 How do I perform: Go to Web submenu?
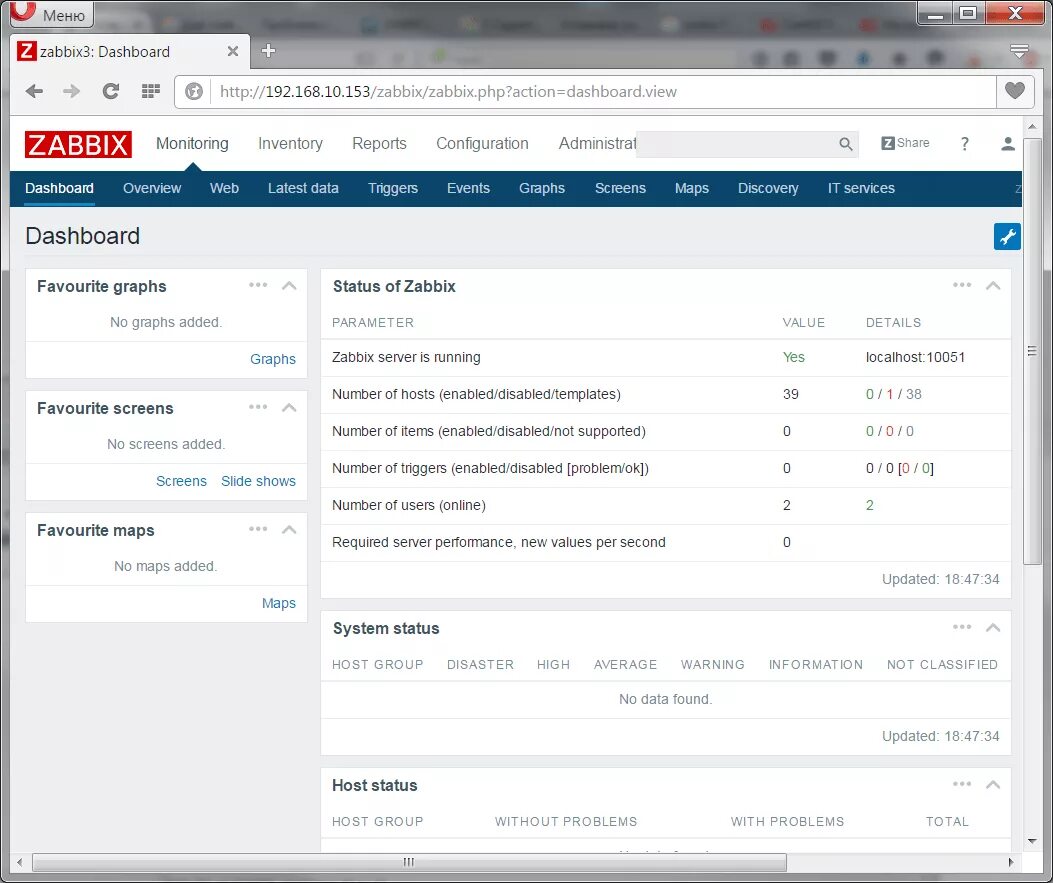224,188
